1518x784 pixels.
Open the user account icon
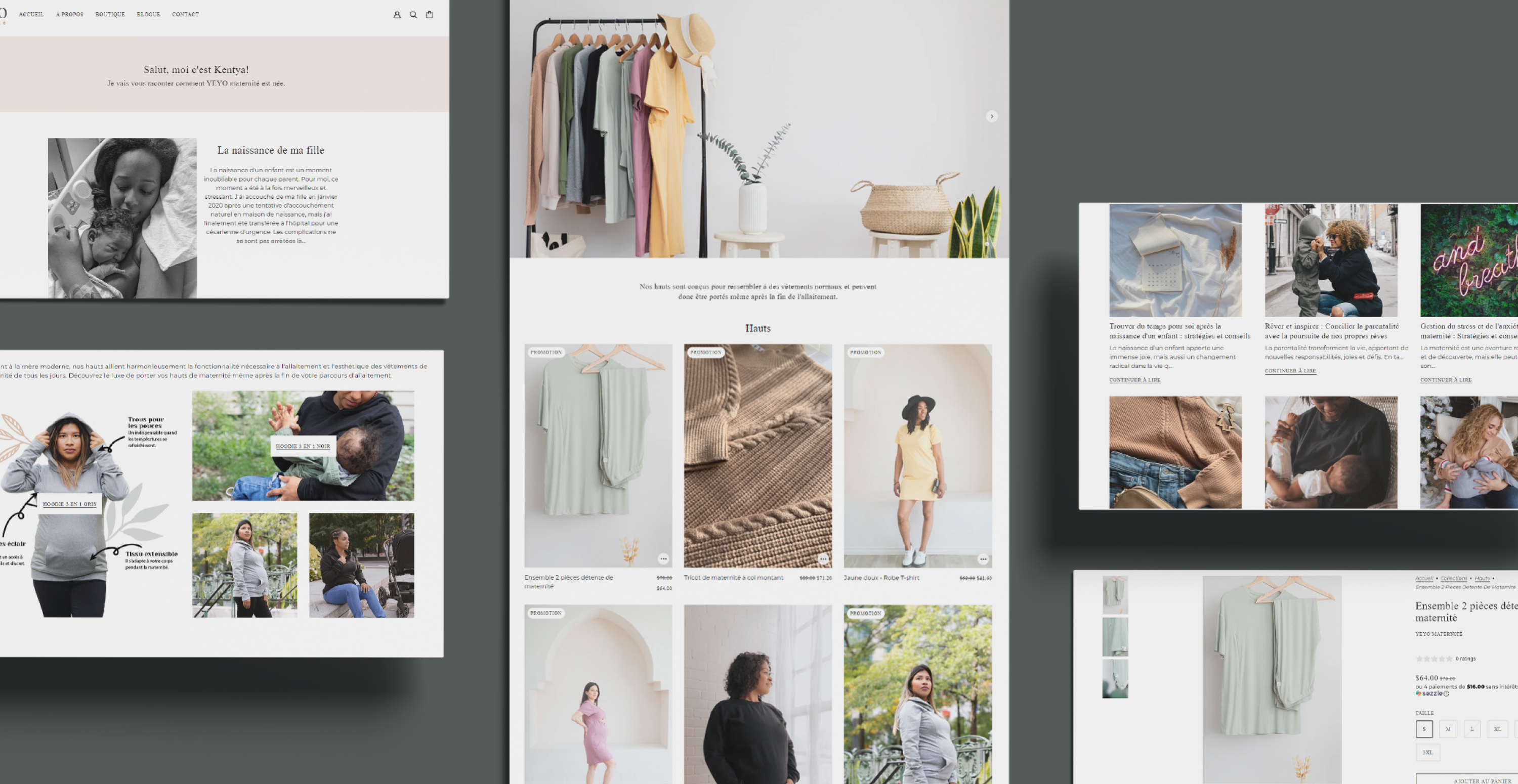click(397, 15)
